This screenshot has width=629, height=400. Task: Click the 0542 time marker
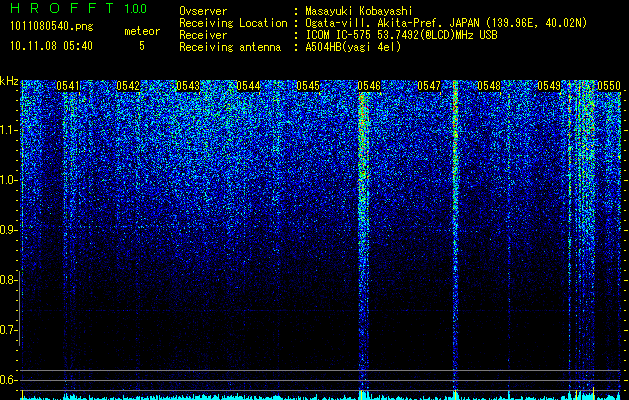(128, 86)
